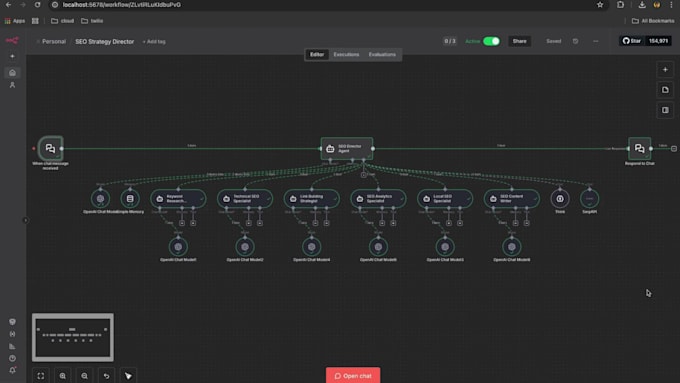Open the SerpAPI tool node
This screenshot has height=383, width=680.
coord(589,199)
